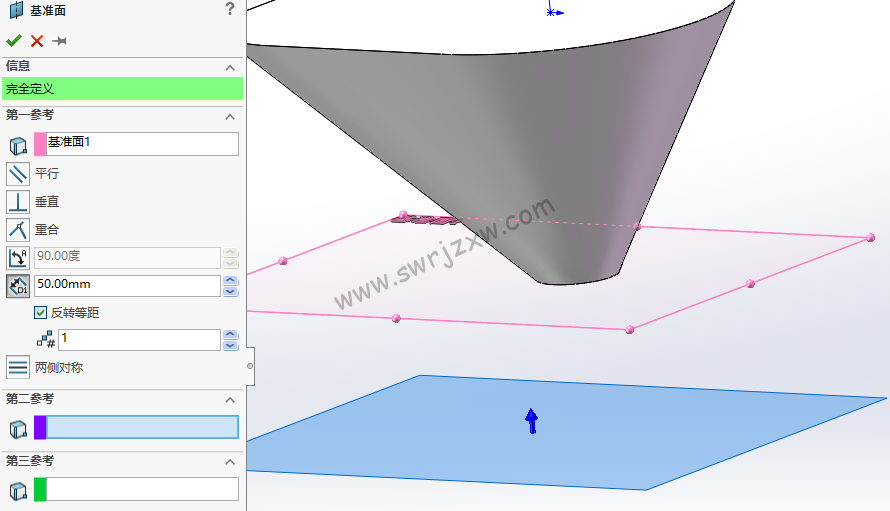Click the 50.00mm distance input field
The height and width of the screenshot is (511, 890).
127,286
